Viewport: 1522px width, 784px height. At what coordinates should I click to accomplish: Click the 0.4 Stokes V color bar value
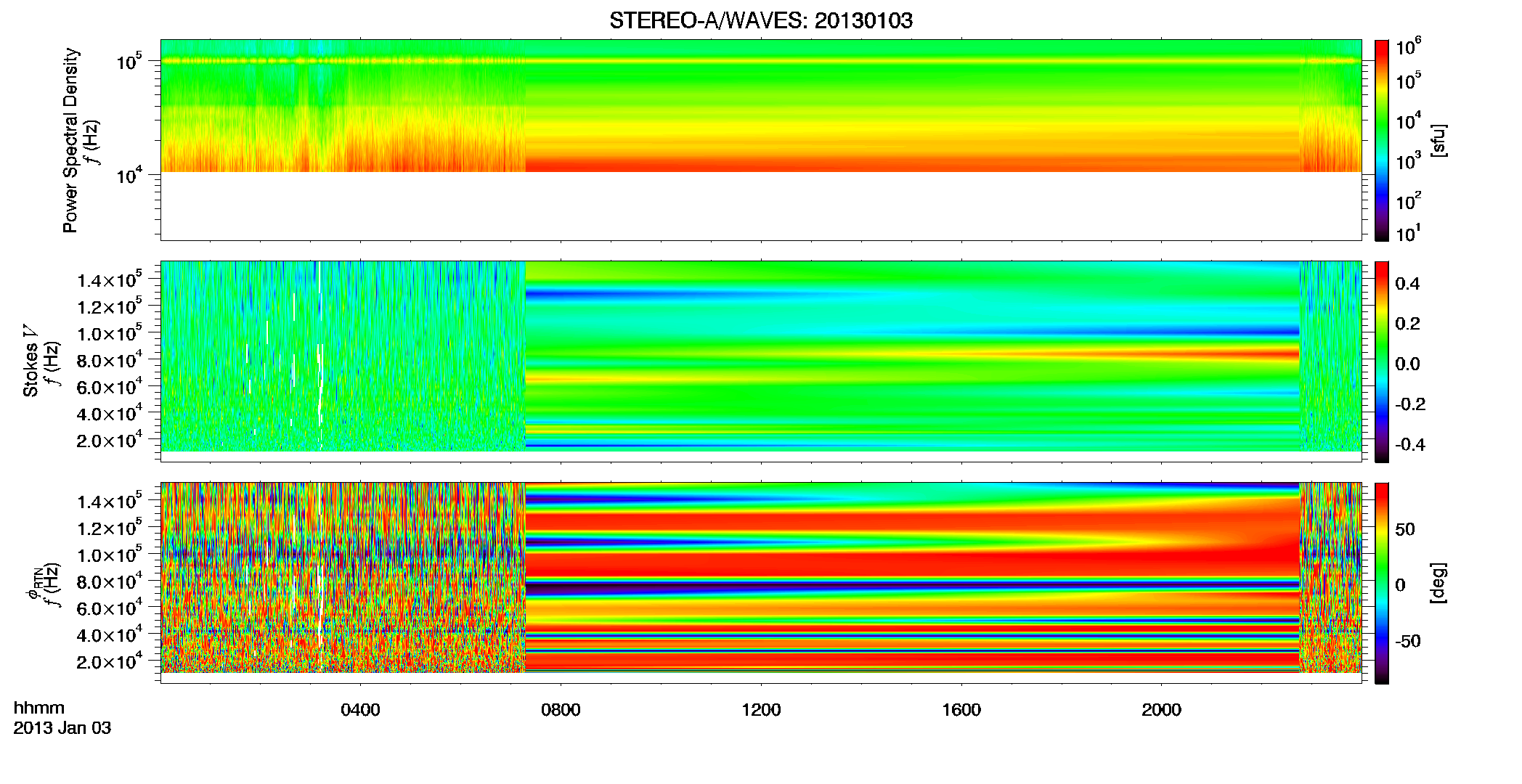(1407, 283)
